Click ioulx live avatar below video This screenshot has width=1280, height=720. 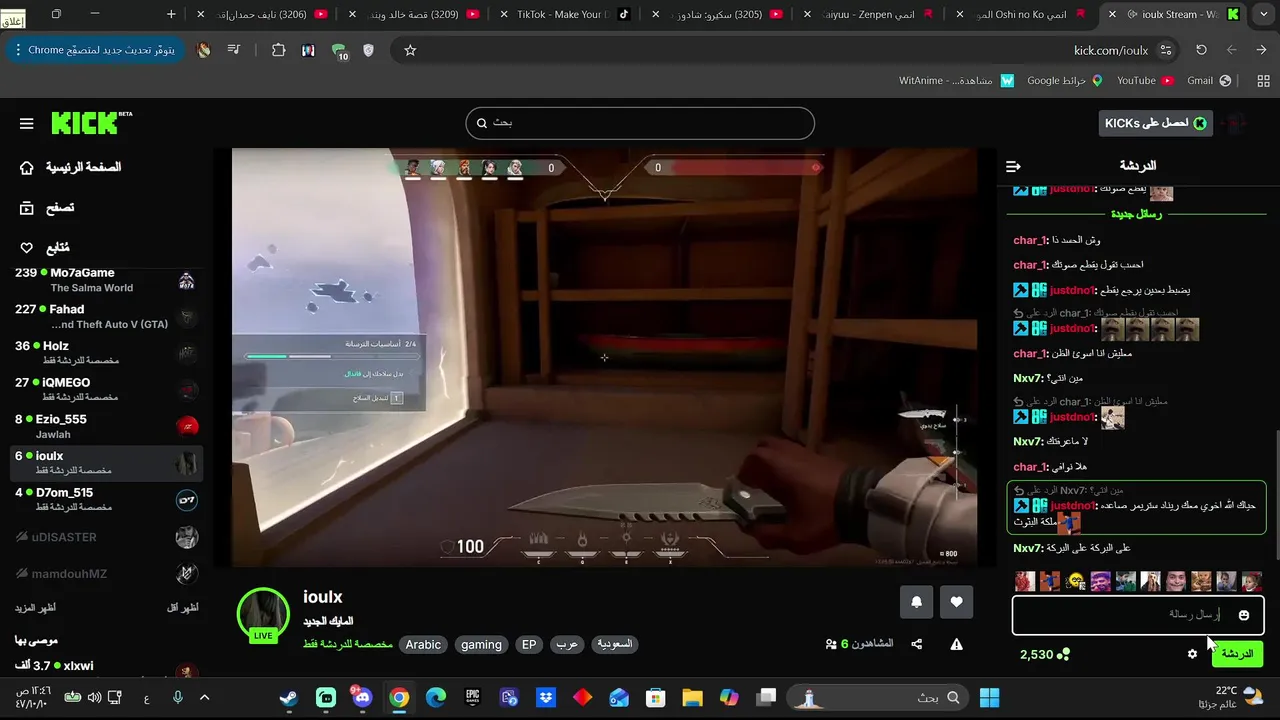click(x=263, y=614)
